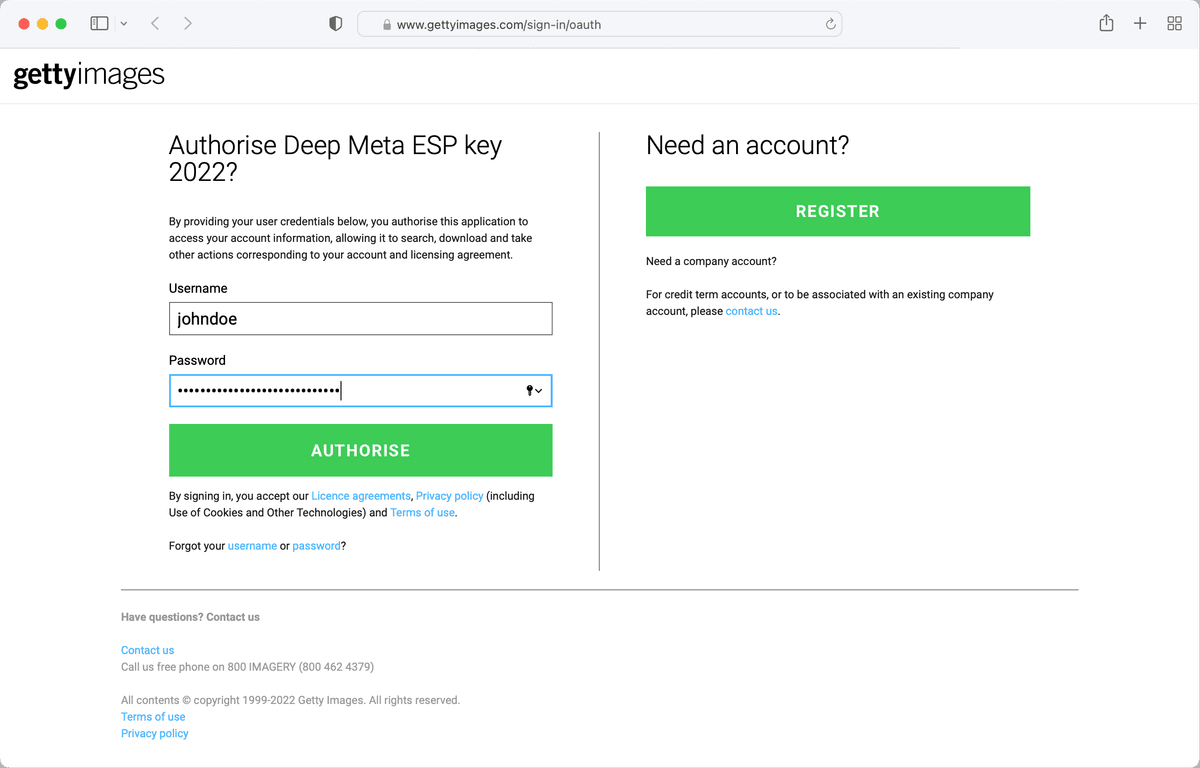Click the 'Password' field label

click(197, 360)
